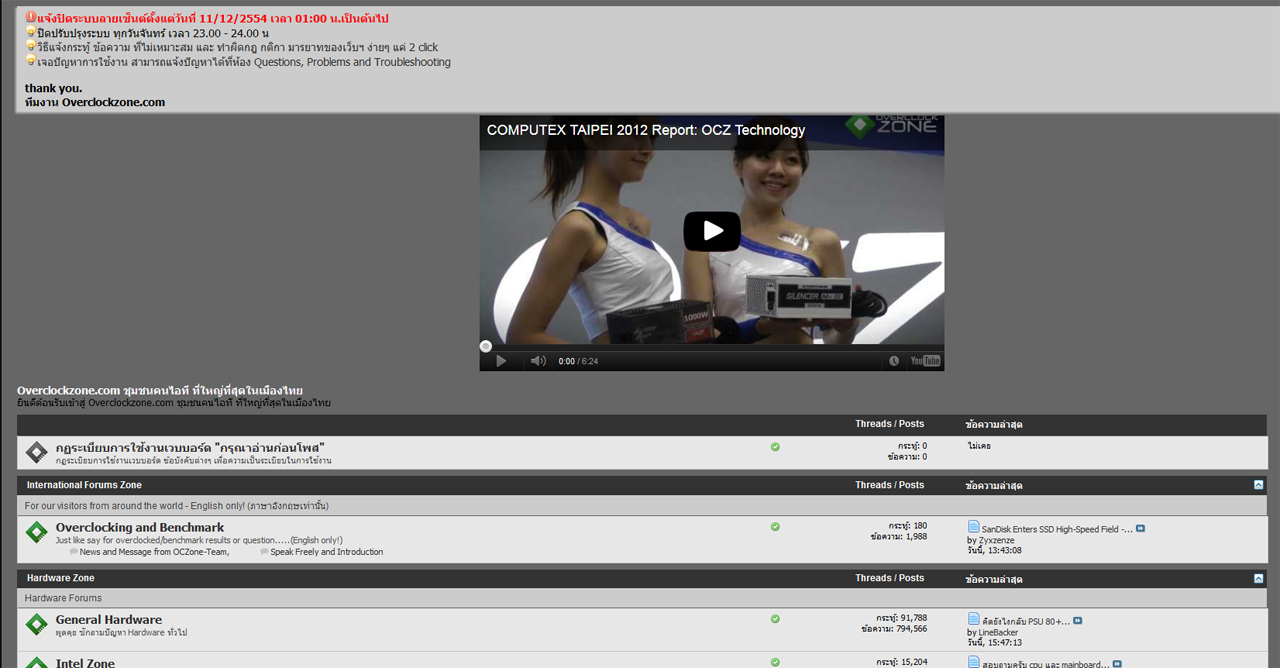Click green check status icon in Overclocking row

click(775, 527)
